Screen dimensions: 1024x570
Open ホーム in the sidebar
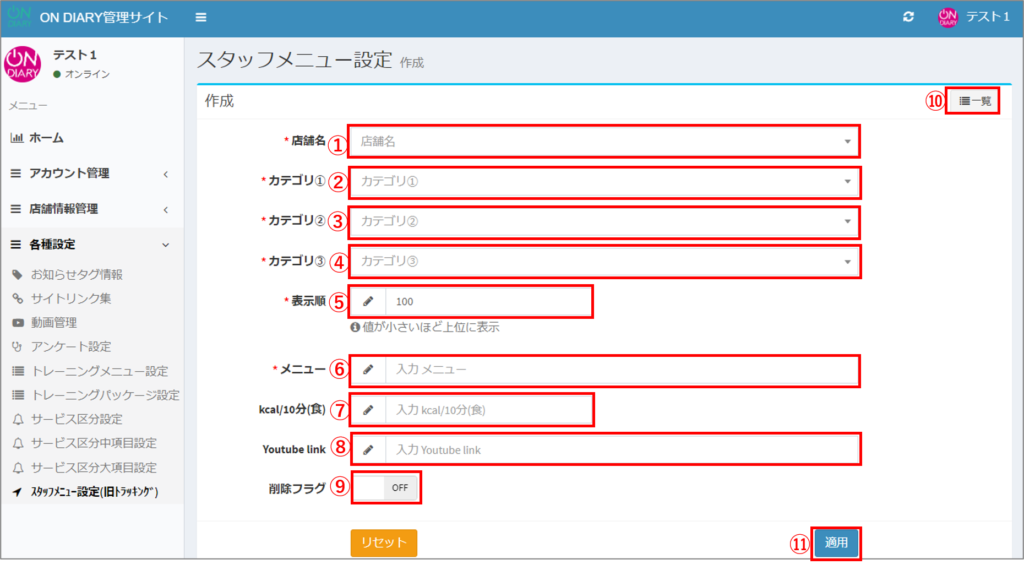(x=46, y=138)
